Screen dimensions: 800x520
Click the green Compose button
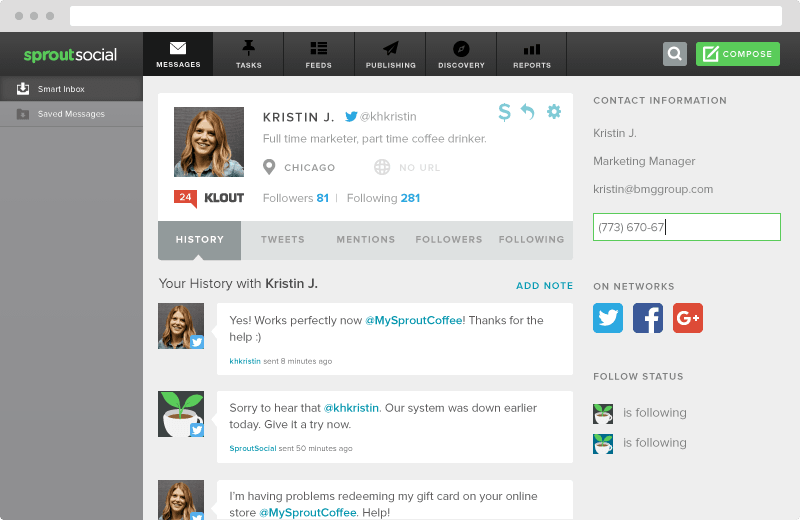pyautogui.click(x=738, y=54)
